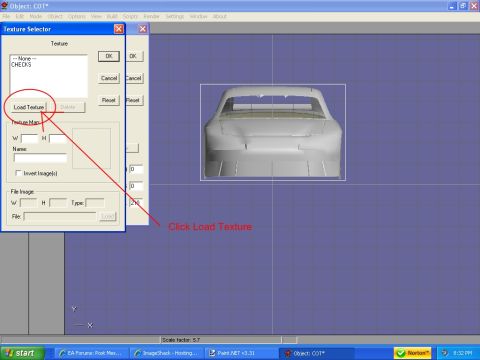The width and height of the screenshot is (480, 360).
Task: Click the app icon in title bar
Action: pos(4,6)
